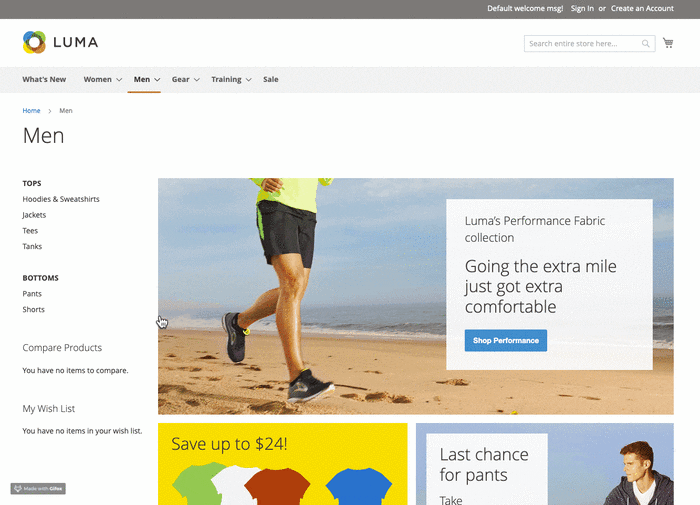Click the Luma logo icon
The width and height of the screenshot is (700, 505).
(35, 42)
